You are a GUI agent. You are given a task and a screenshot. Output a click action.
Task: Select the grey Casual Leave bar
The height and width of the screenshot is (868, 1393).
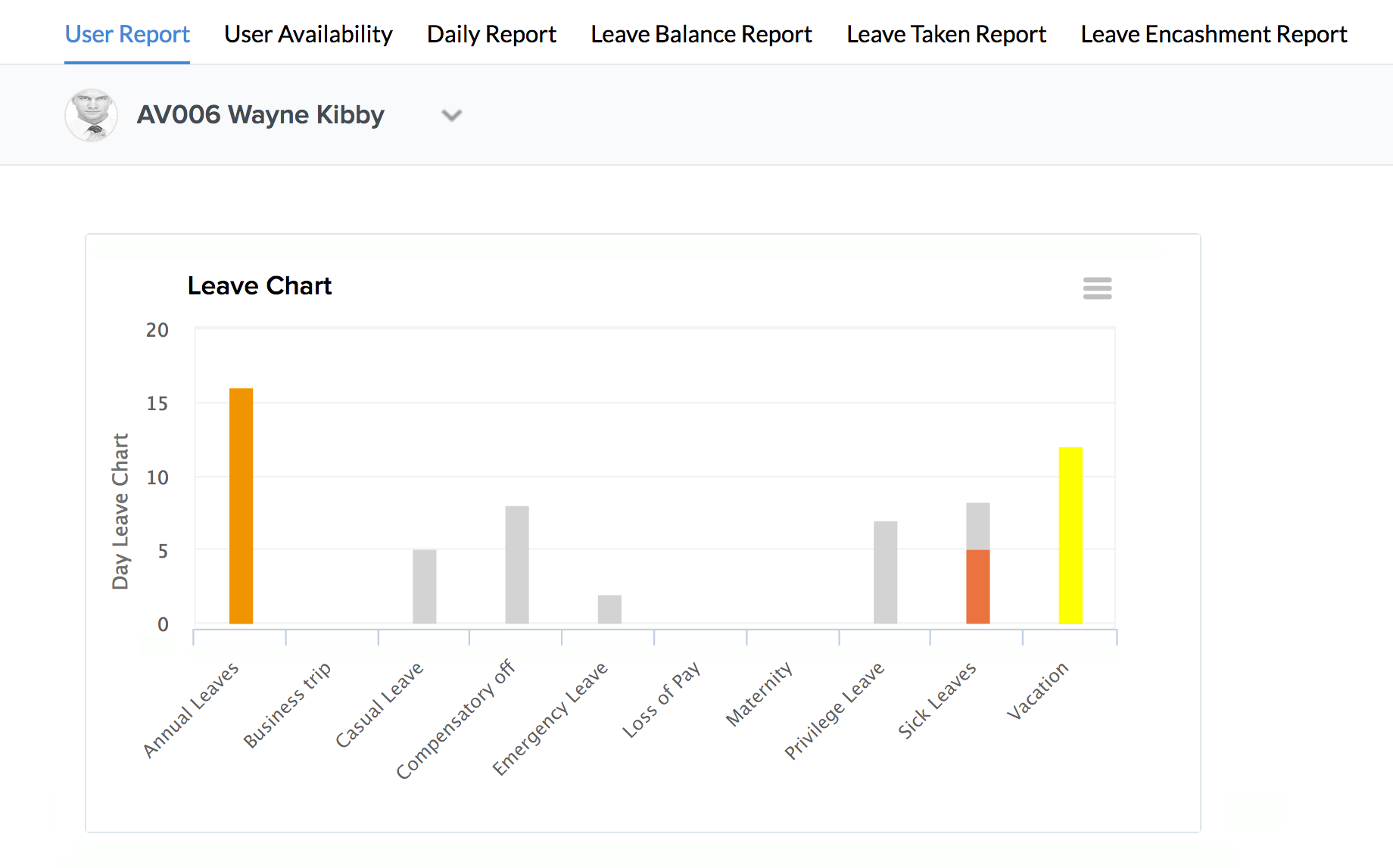point(424,586)
